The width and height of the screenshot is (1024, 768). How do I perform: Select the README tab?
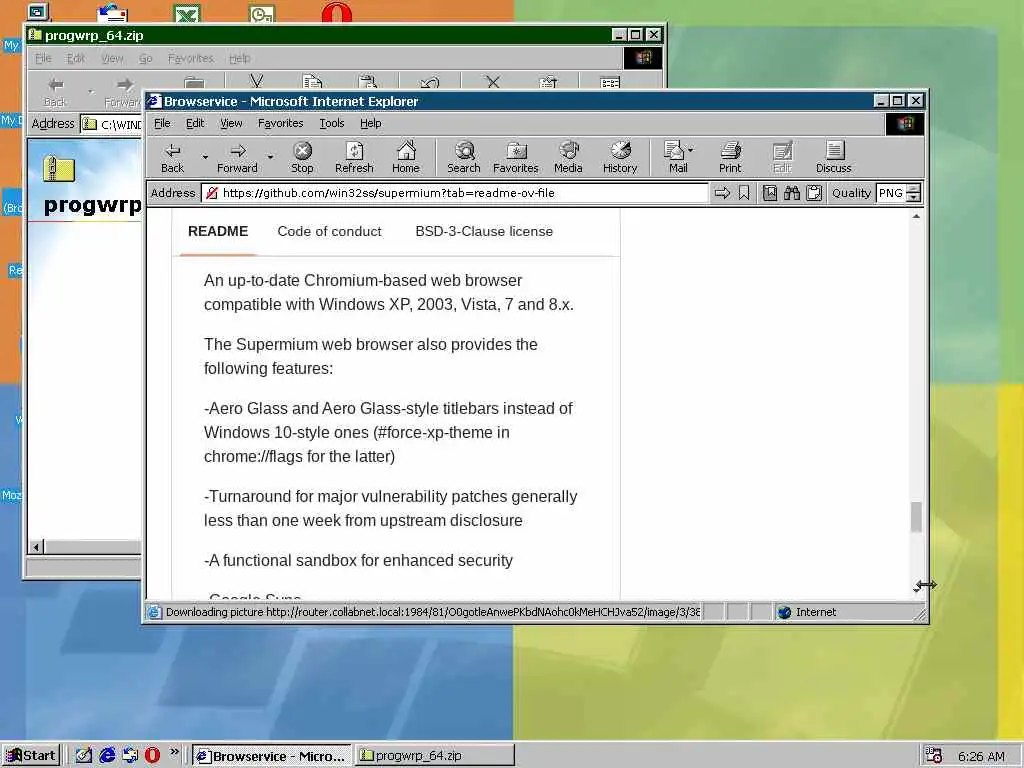pyautogui.click(x=218, y=231)
